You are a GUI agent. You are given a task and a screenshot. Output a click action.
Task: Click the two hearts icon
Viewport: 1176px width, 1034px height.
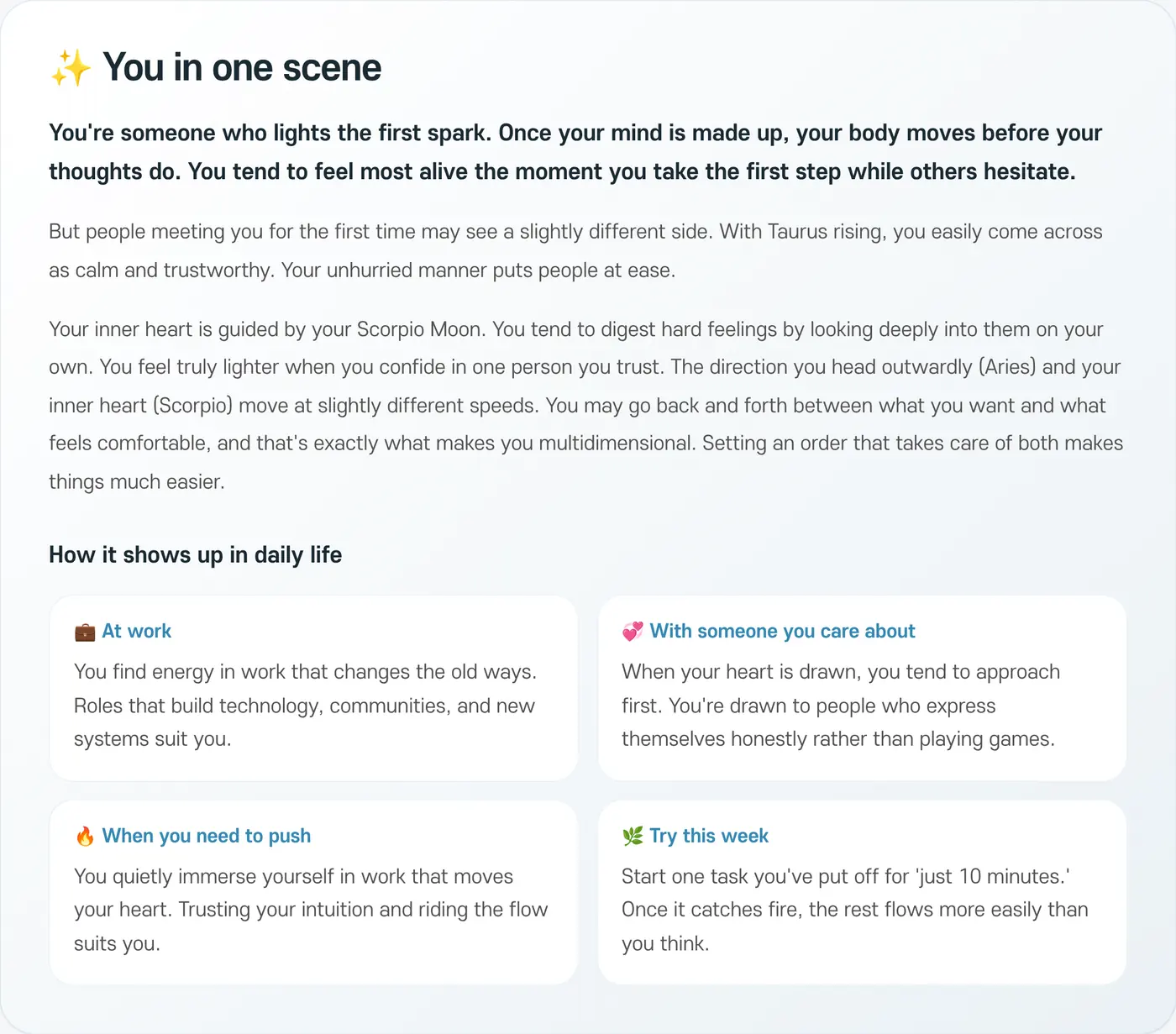633,632
